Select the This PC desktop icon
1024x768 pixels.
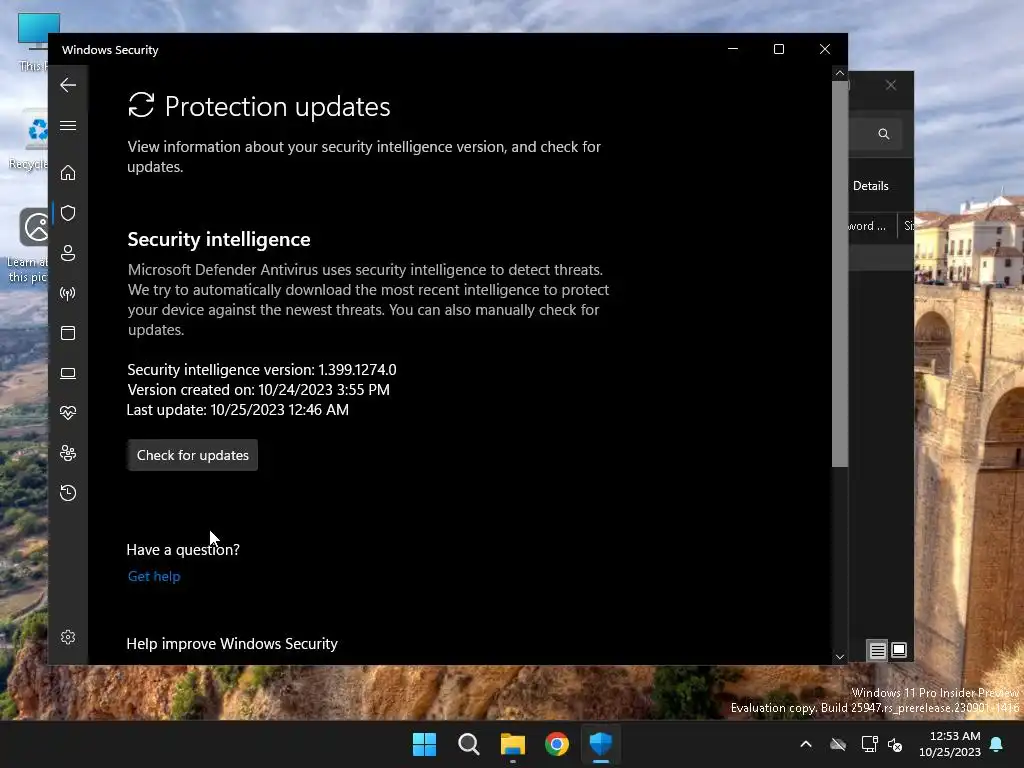point(33,40)
